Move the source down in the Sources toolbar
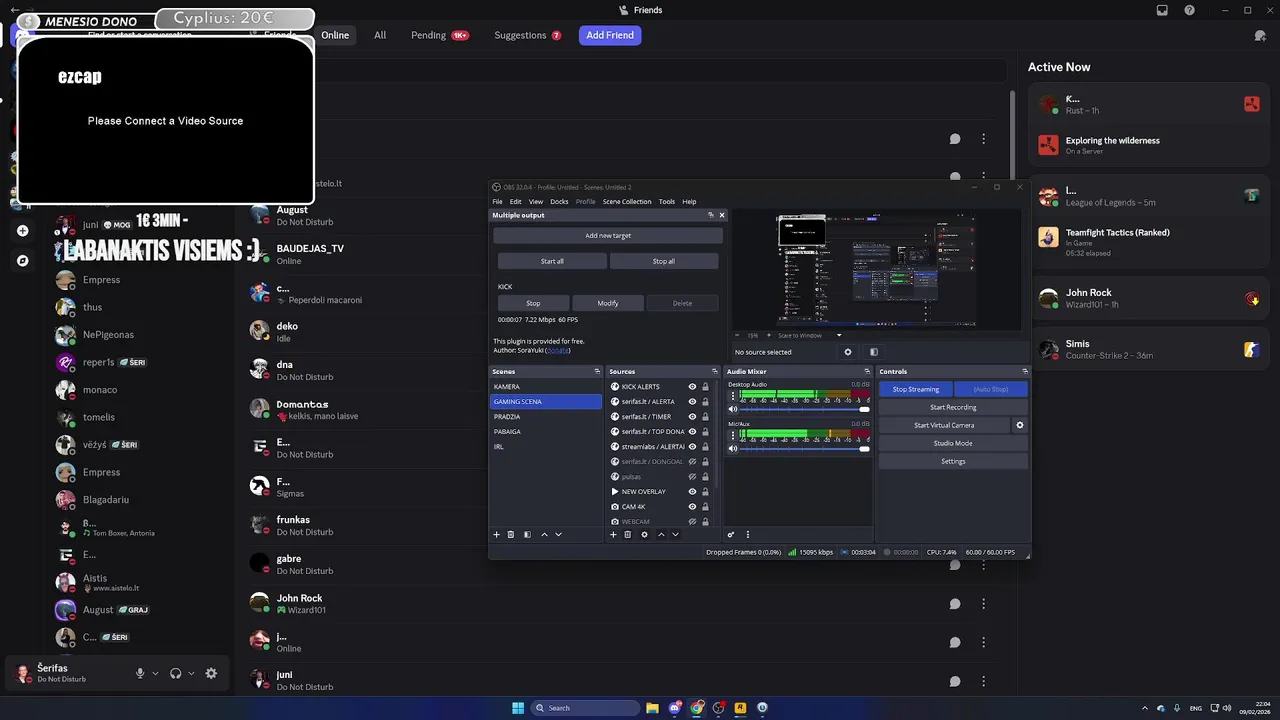The image size is (1280, 720). coord(675,535)
